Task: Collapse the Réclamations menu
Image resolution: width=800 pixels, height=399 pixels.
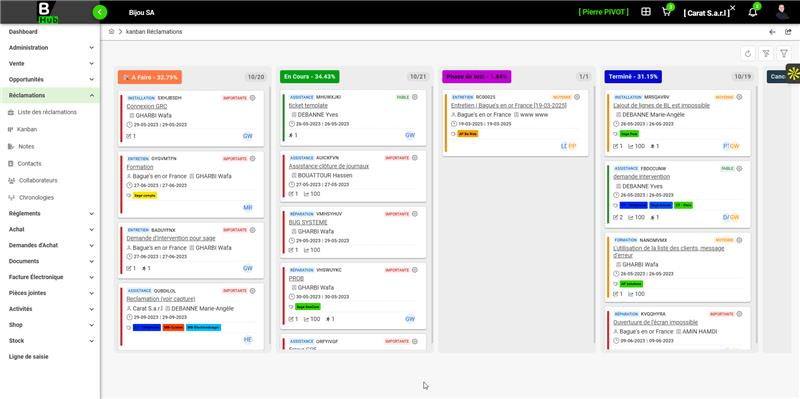Action: tap(50, 95)
